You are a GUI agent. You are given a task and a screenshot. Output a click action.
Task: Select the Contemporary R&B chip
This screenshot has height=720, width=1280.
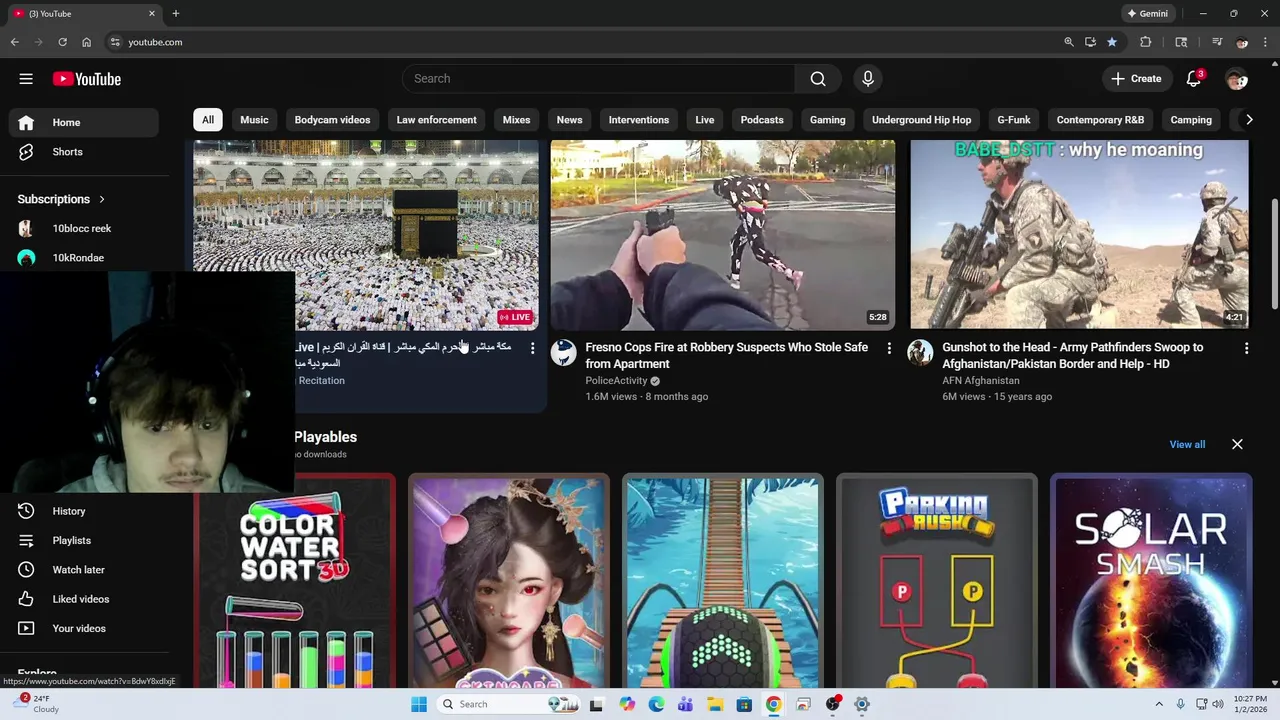click(1101, 120)
